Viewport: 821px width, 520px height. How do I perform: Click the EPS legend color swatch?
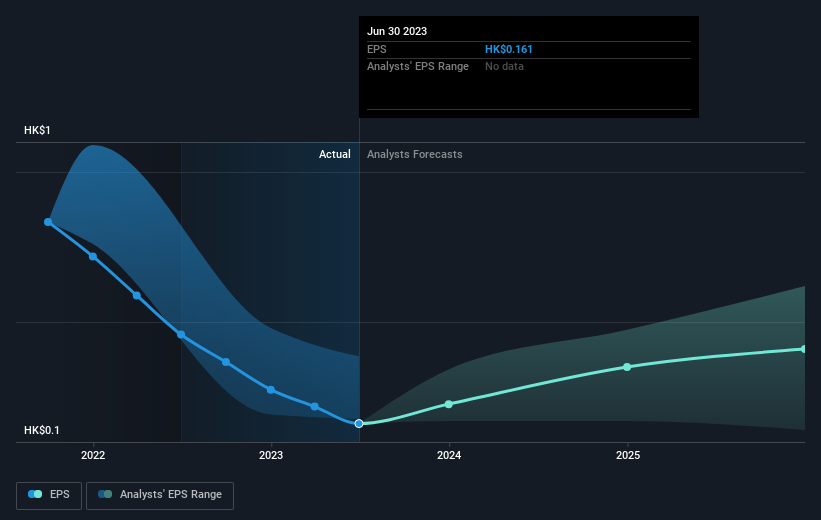click(35, 494)
